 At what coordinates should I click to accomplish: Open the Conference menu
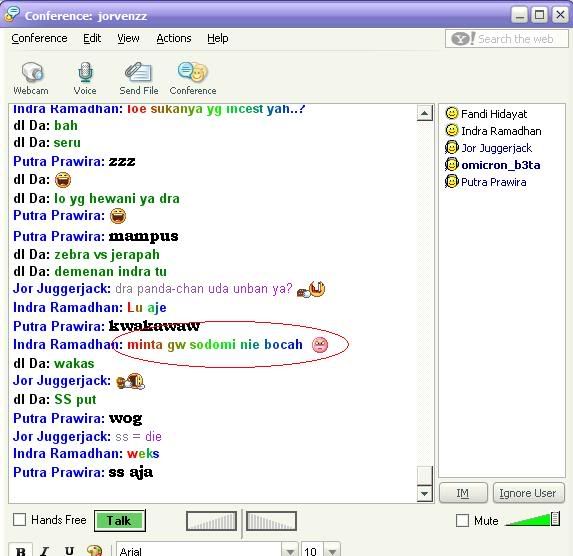[39, 38]
